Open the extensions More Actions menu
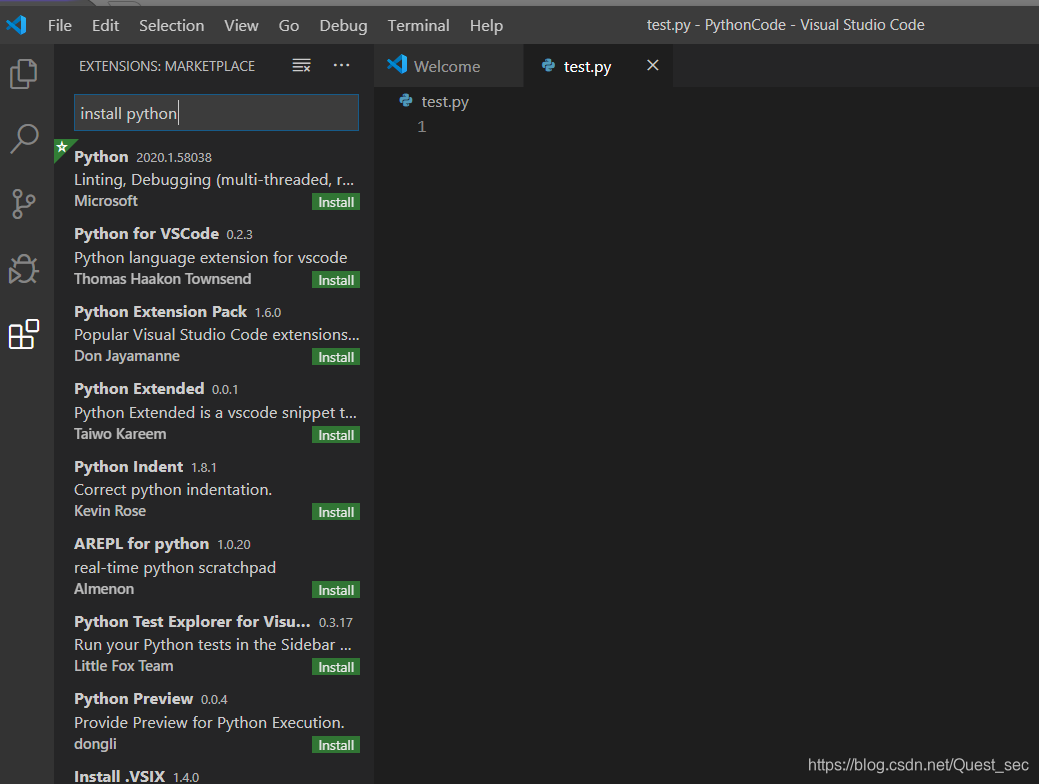Viewport: 1039px width, 784px height. click(x=341, y=65)
